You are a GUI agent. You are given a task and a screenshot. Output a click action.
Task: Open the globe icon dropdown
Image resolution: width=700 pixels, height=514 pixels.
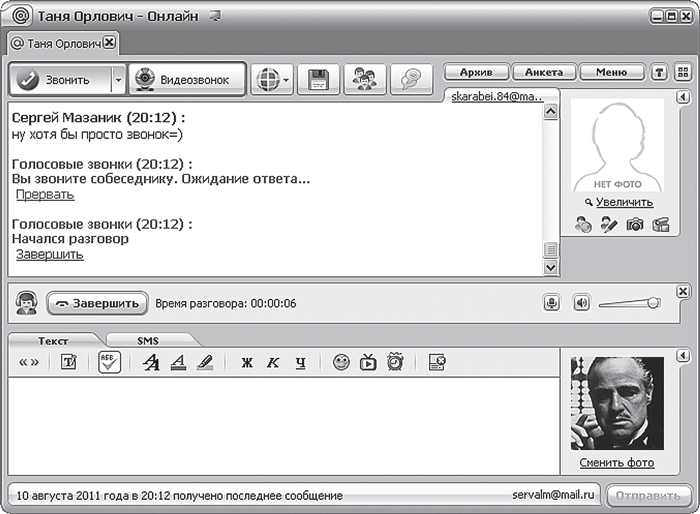272,80
